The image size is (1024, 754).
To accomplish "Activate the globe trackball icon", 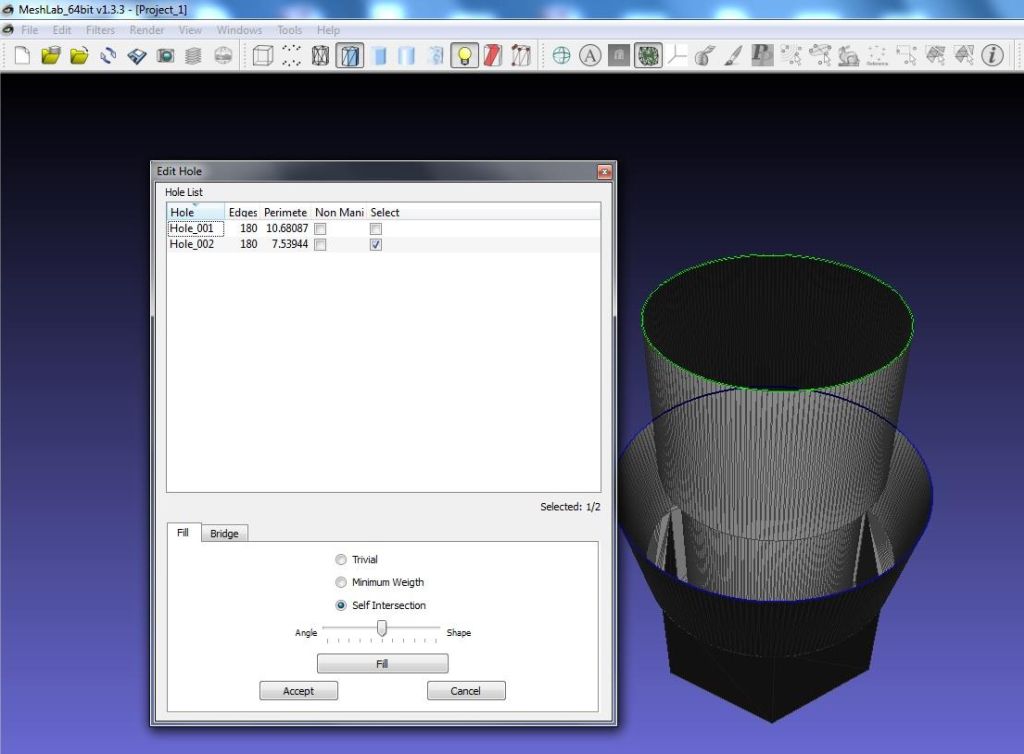I will [x=561, y=56].
